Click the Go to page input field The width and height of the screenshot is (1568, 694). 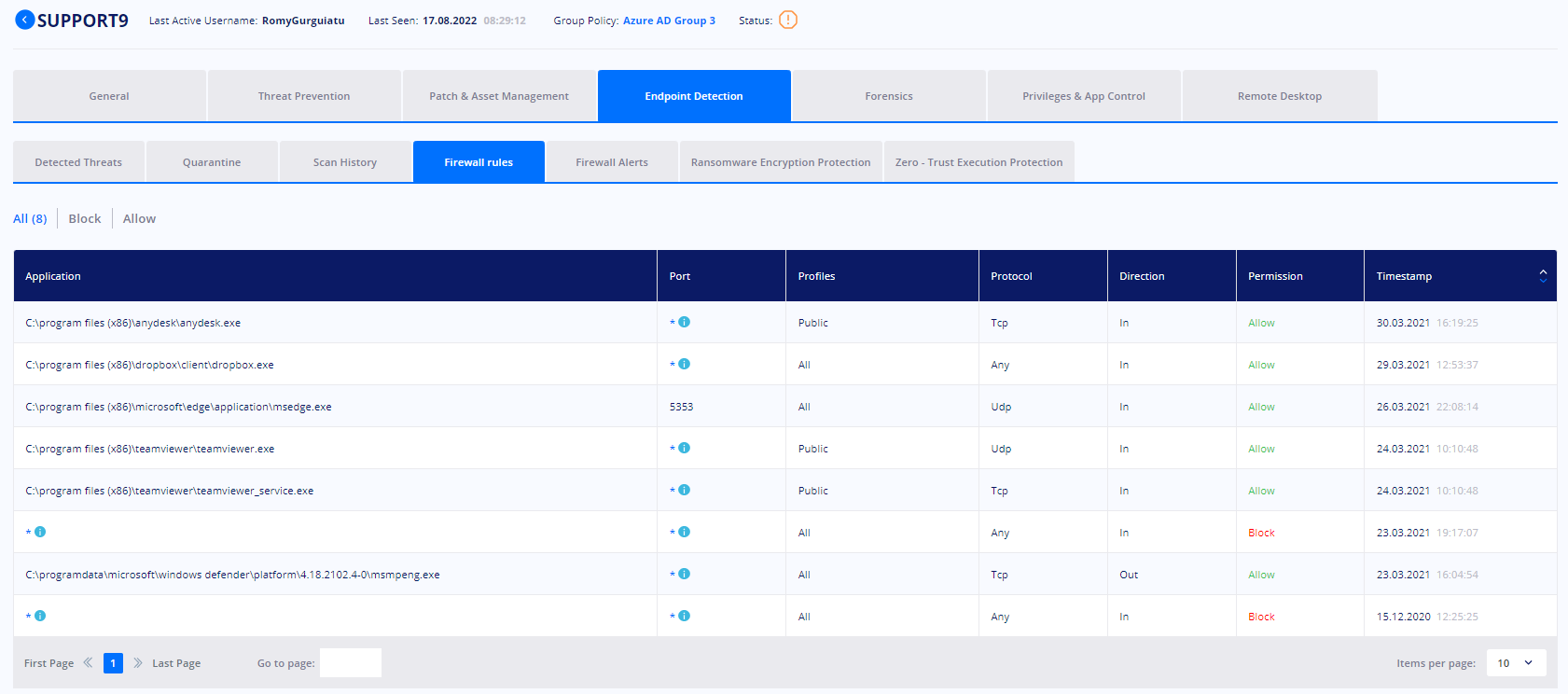[x=351, y=663]
